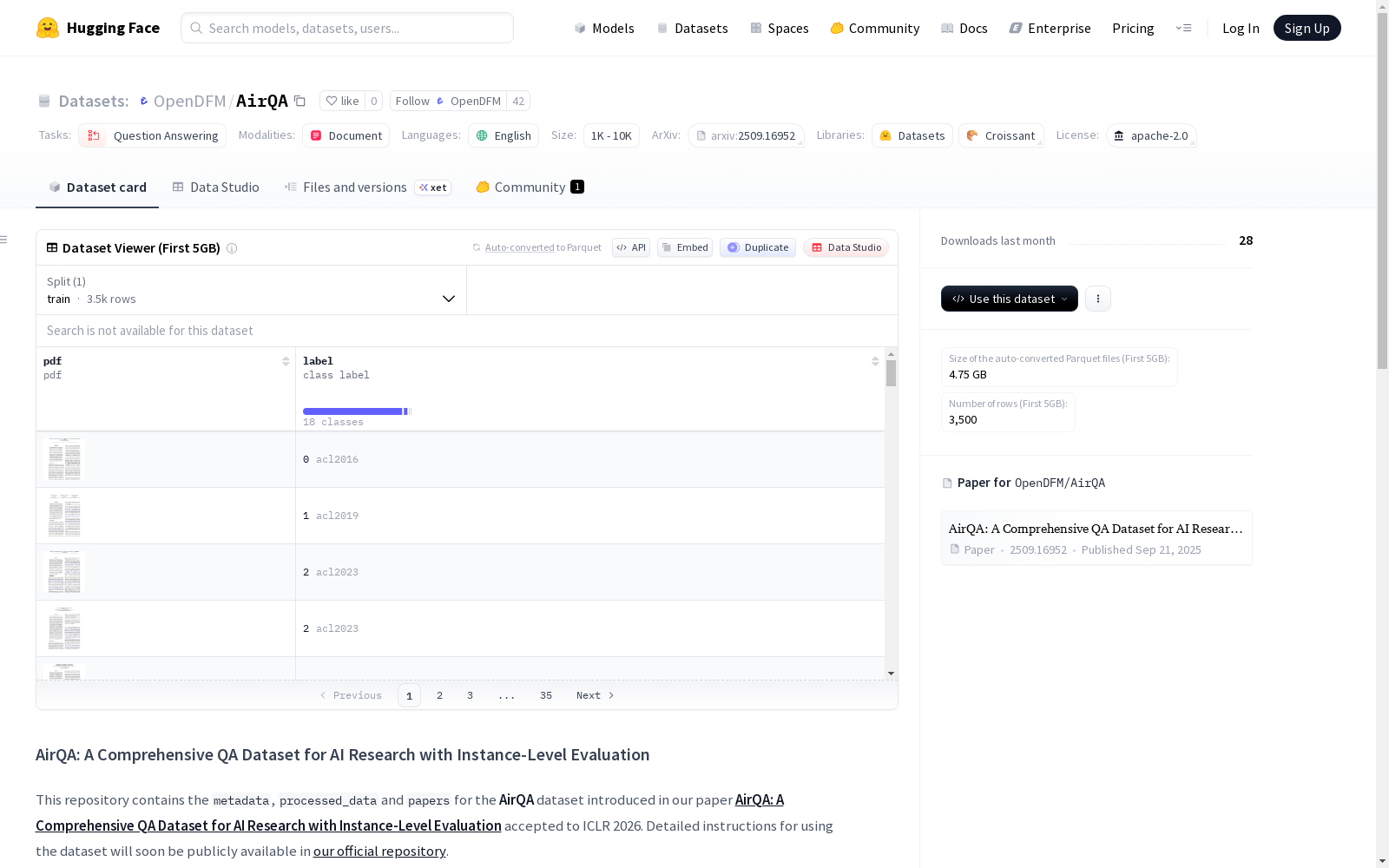Open the Pricing page

tap(1133, 28)
